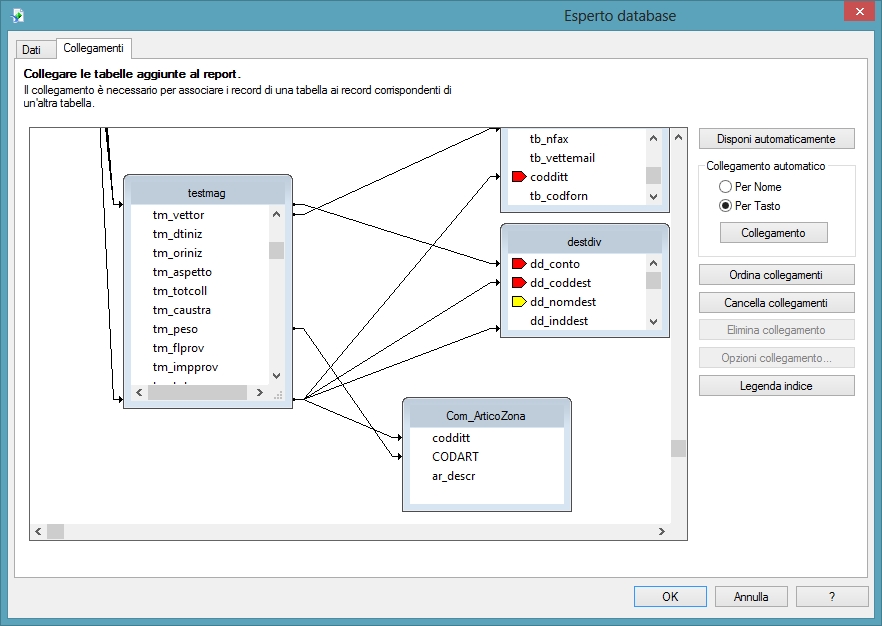Click diagram canvas horizontal scrollbar thumb
The image size is (882, 626).
click(x=55, y=531)
